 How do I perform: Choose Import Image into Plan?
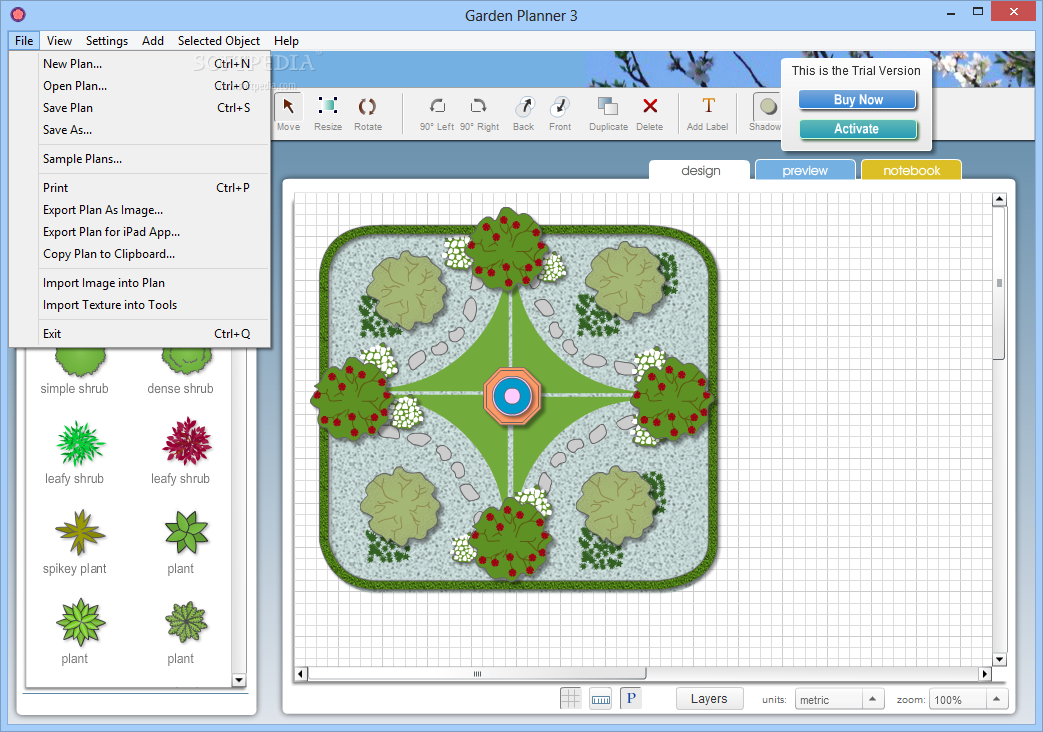tap(140, 283)
